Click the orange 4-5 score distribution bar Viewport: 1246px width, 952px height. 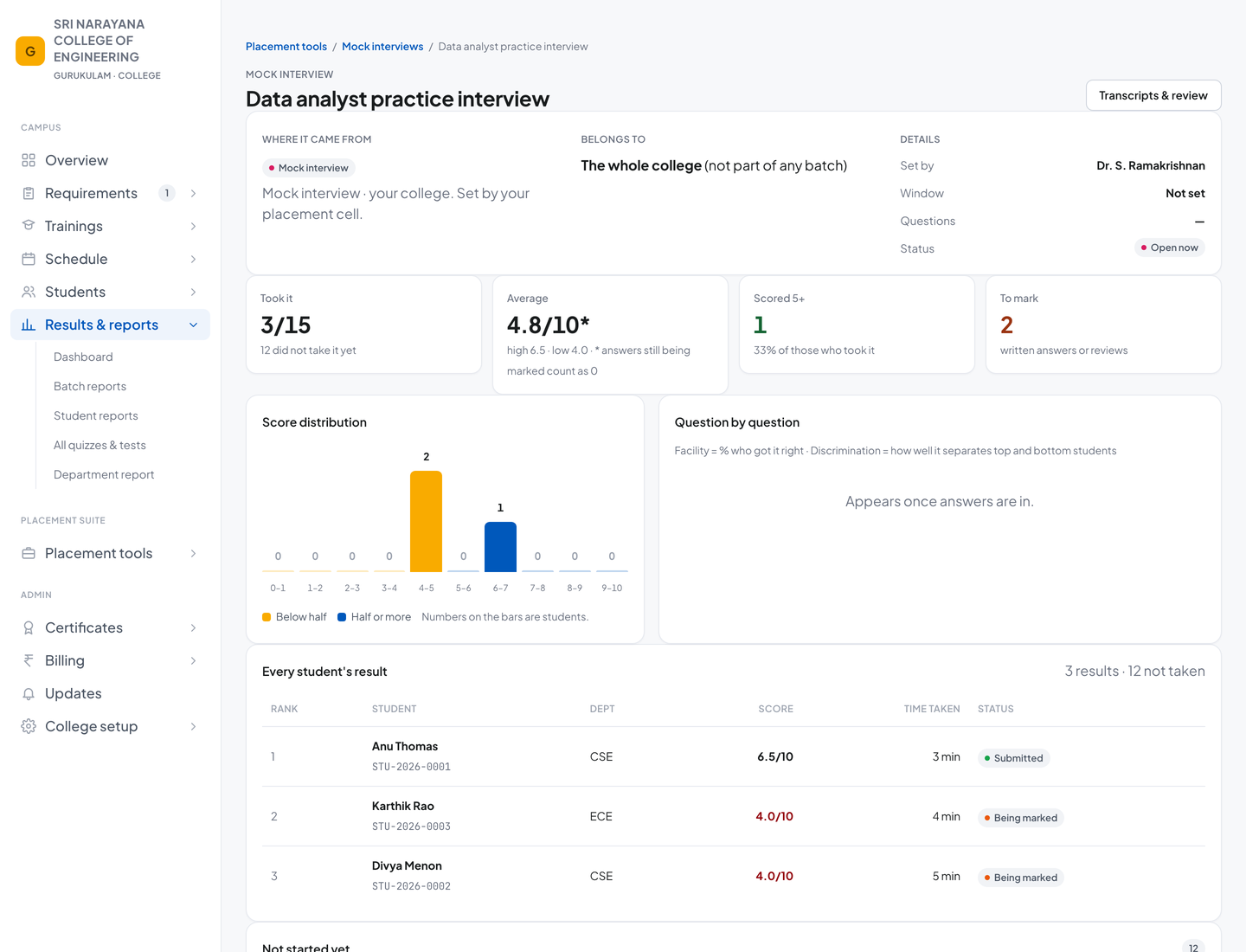click(x=426, y=521)
